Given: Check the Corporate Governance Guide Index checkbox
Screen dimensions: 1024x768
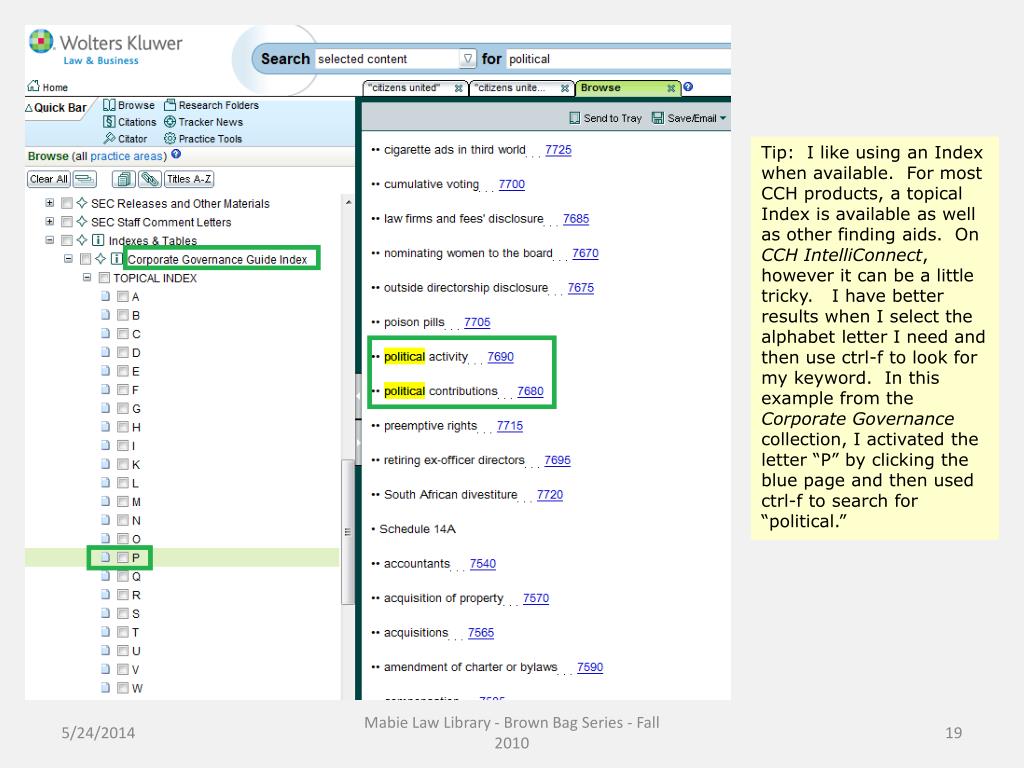Looking at the screenshot, I should click(x=85, y=259).
